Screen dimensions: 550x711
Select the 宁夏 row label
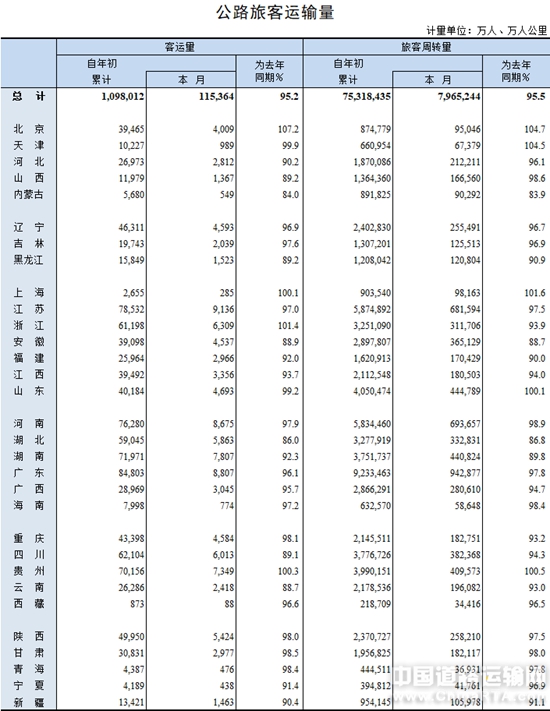(x=29, y=685)
